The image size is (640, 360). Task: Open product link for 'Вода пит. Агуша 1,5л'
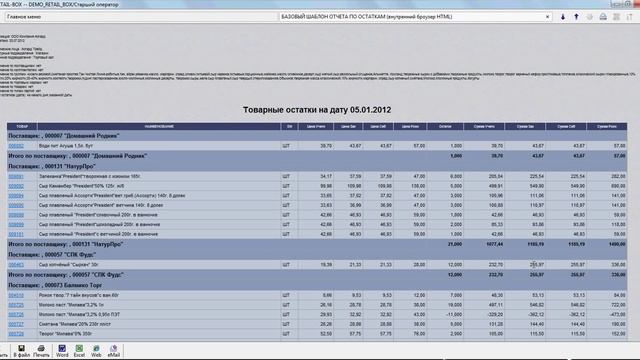pyautogui.click(x=16, y=146)
